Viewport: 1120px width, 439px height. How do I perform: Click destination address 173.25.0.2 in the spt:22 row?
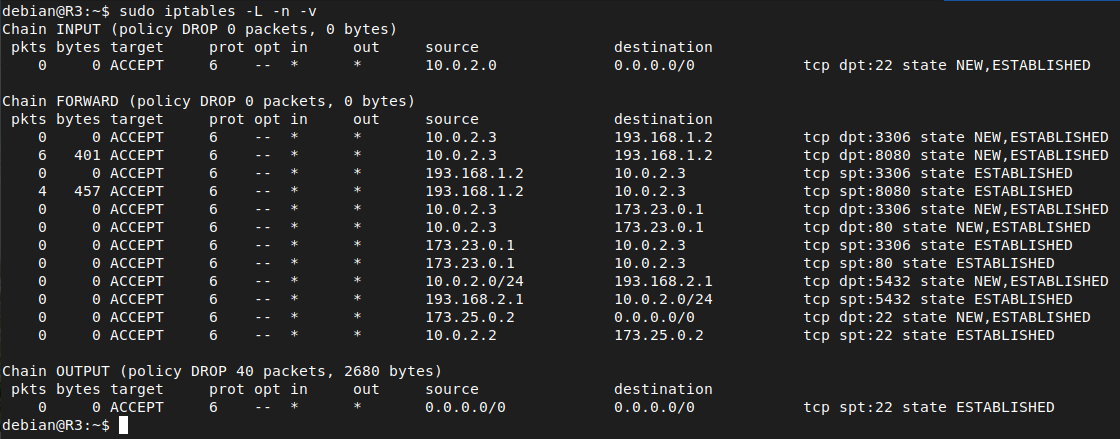pos(659,335)
